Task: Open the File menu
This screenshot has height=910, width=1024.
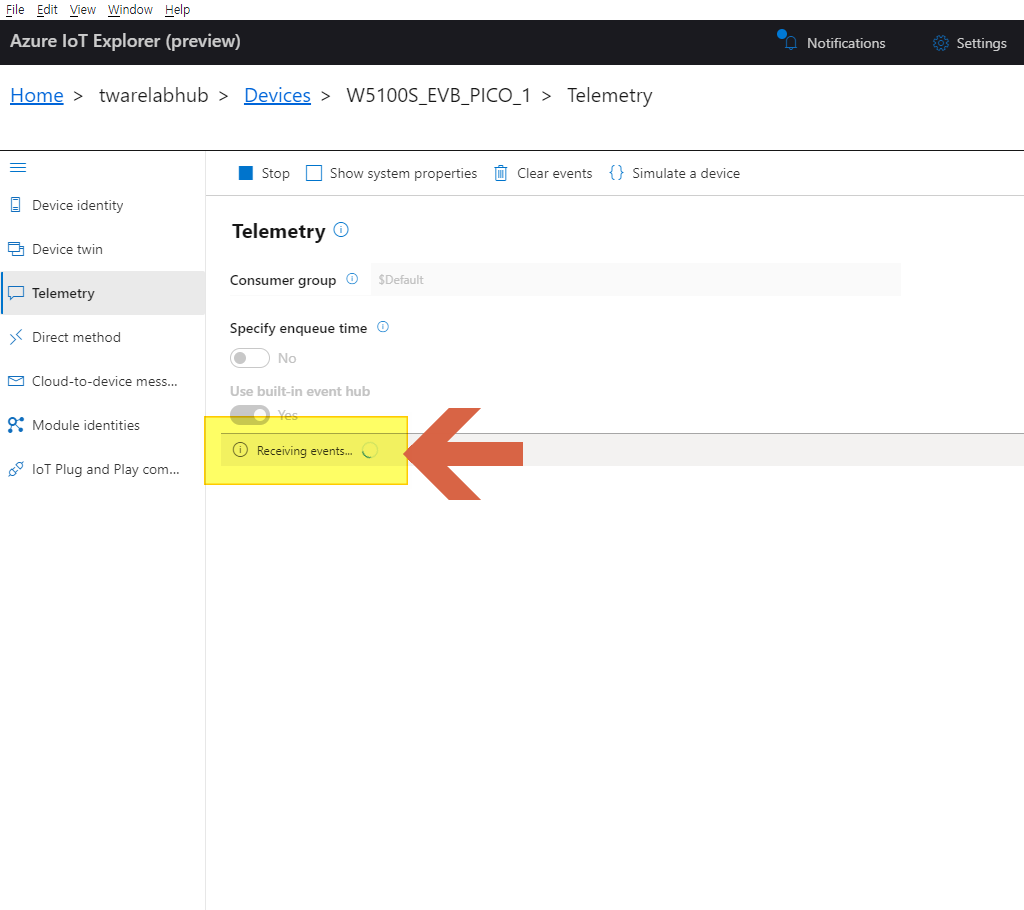Action: (x=15, y=10)
